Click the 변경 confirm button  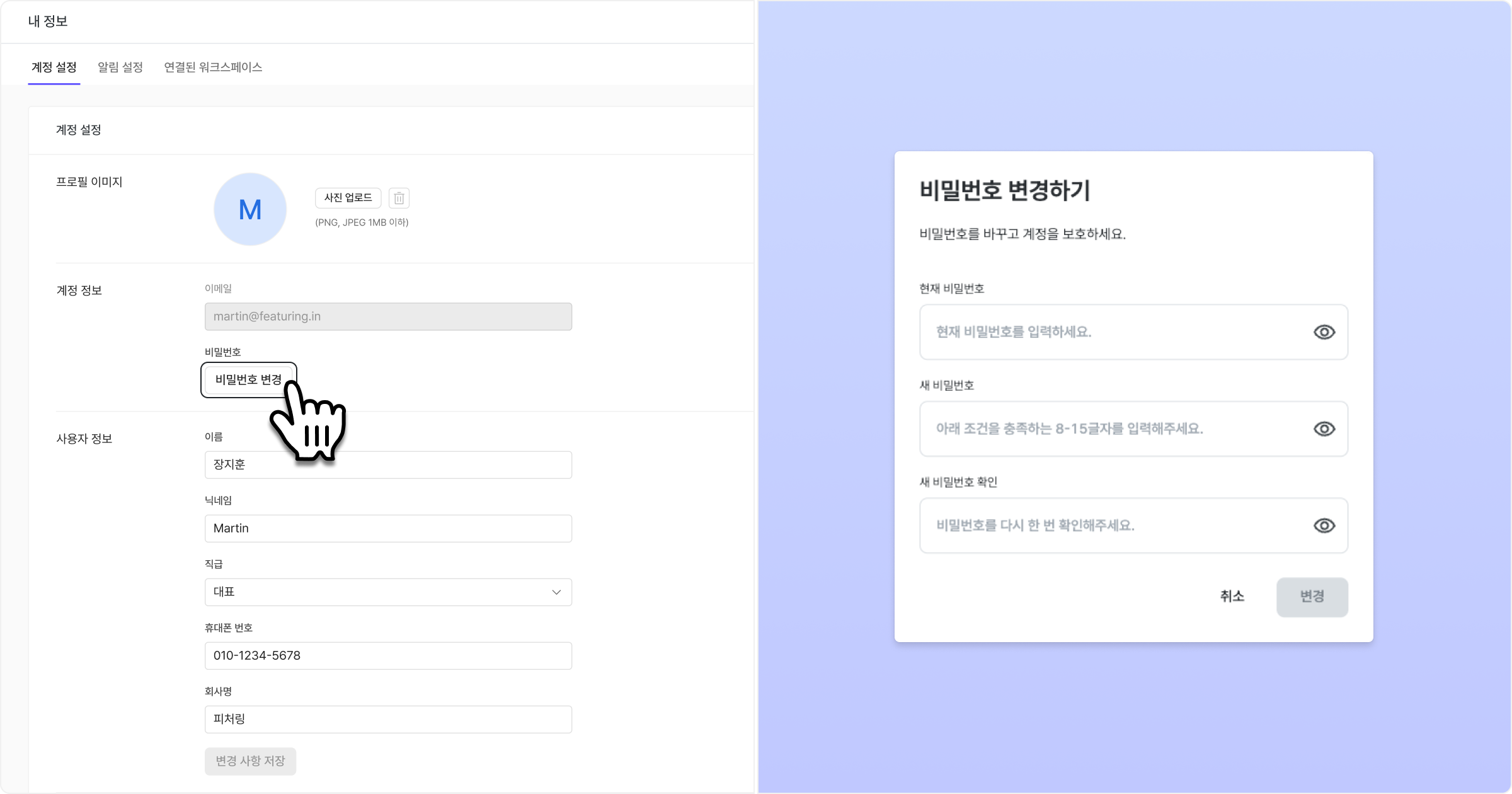click(x=1312, y=597)
